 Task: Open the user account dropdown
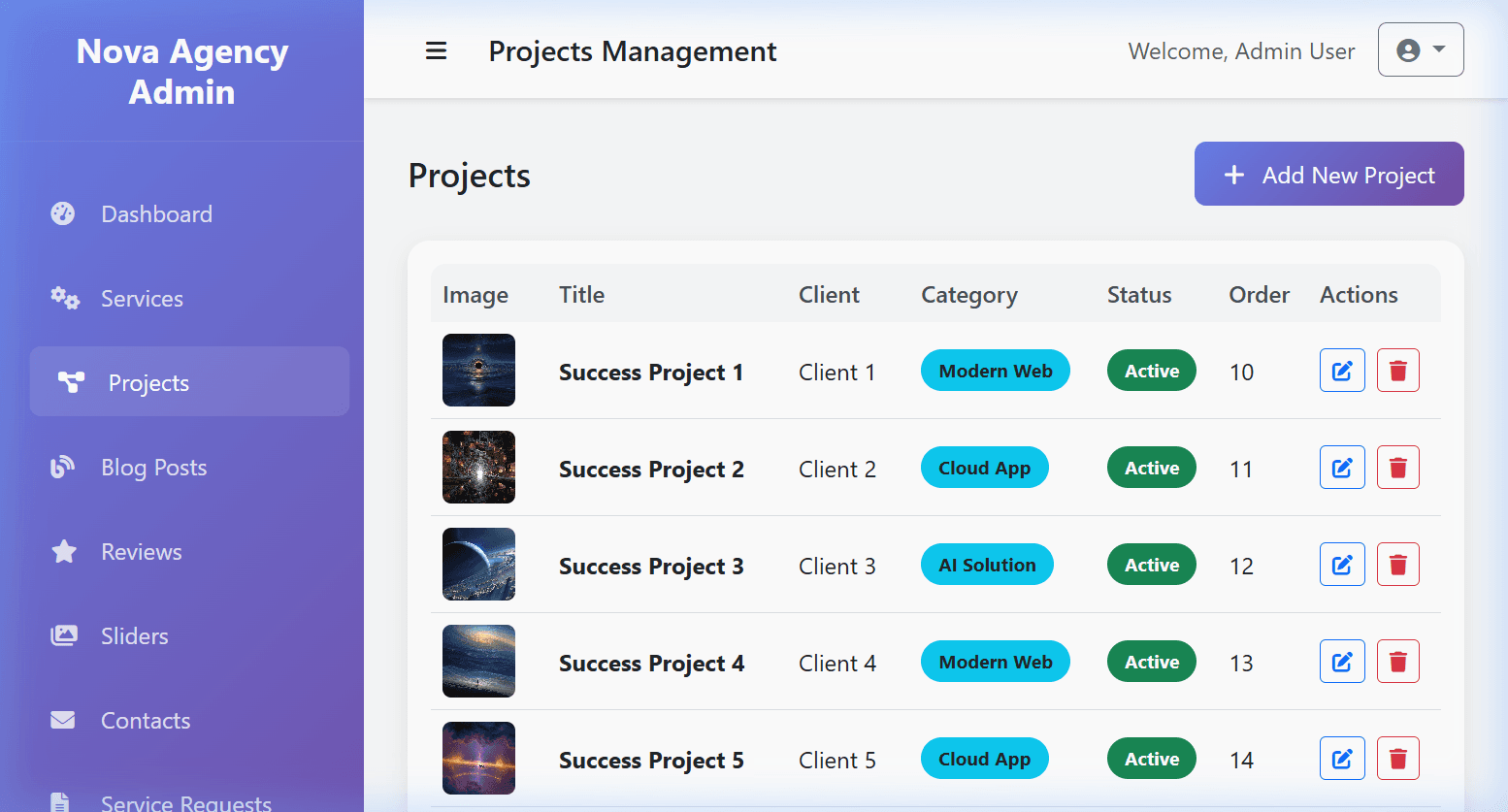(x=1421, y=49)
